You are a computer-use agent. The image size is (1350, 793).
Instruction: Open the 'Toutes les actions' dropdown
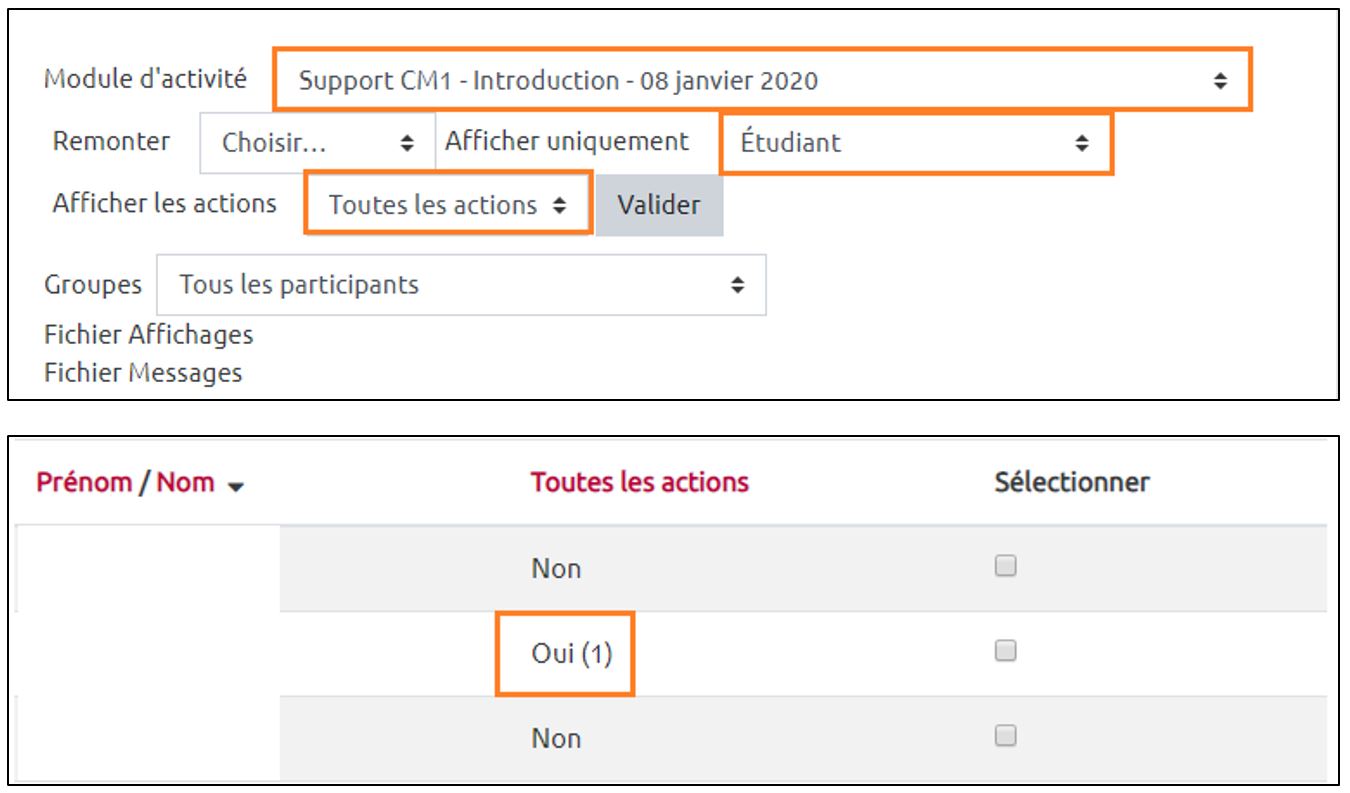coord(447,205)
